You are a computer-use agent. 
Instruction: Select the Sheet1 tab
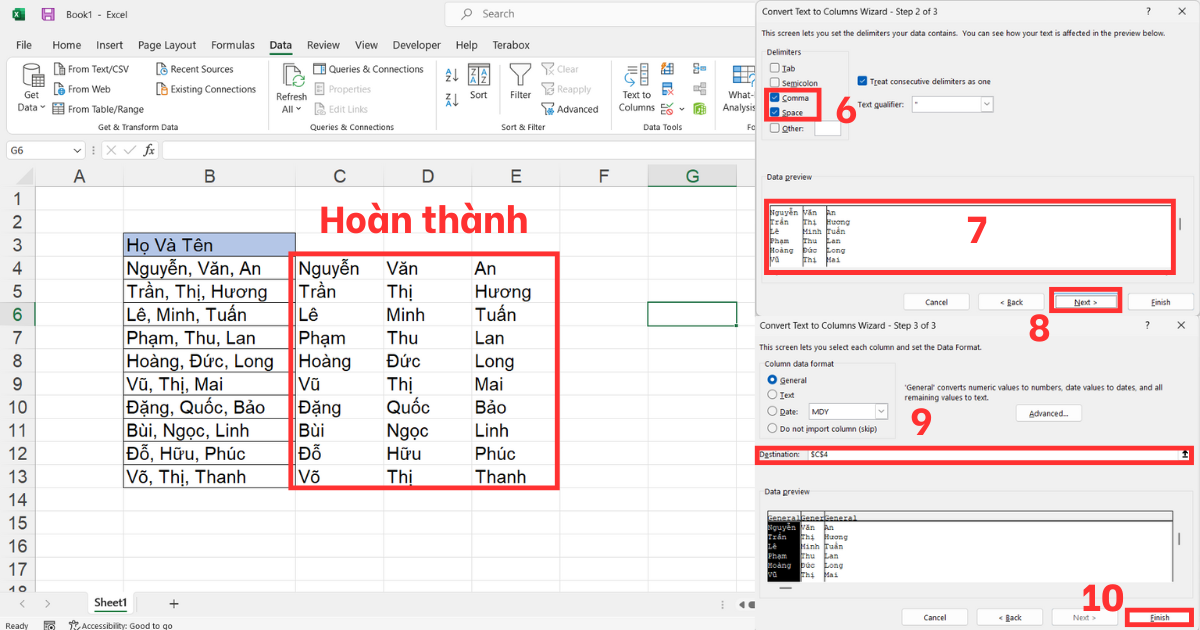pyautogui.click(x=110, y=603)
